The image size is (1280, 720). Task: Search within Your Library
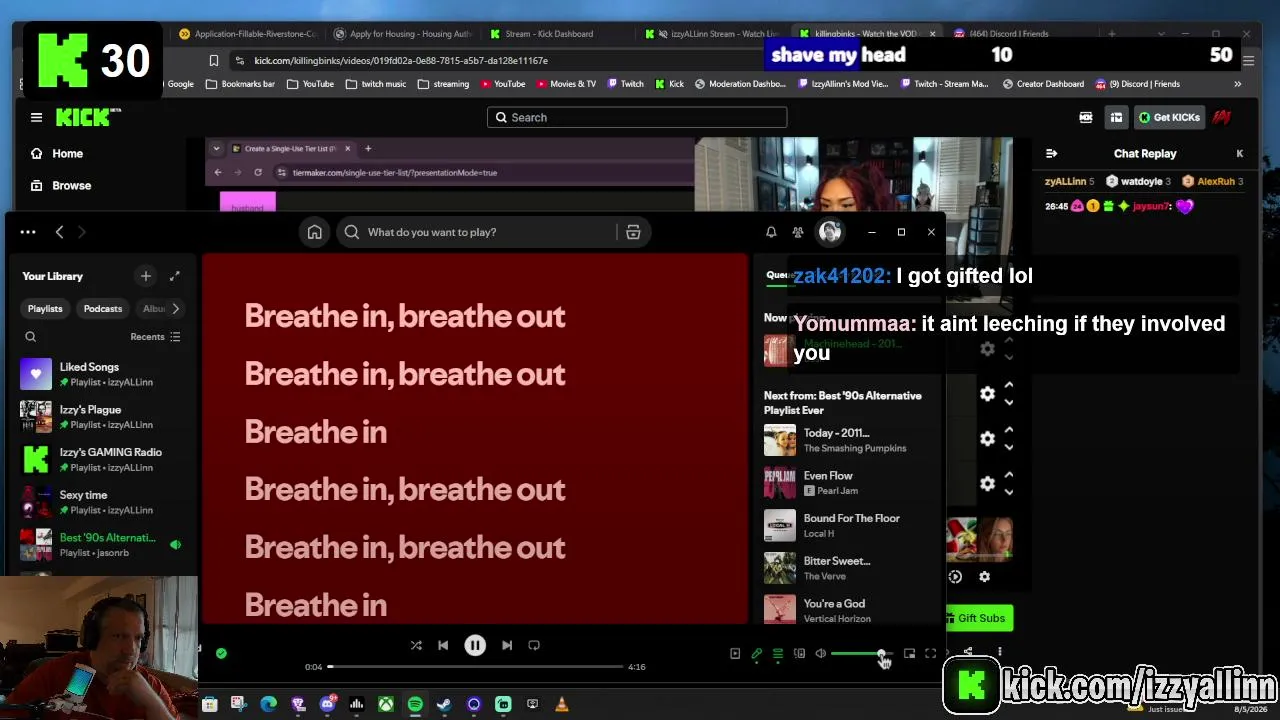(x=31, y=337)
